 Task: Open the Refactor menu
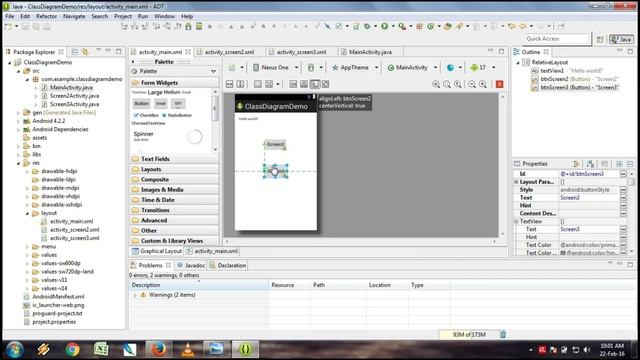coord(47,16)
